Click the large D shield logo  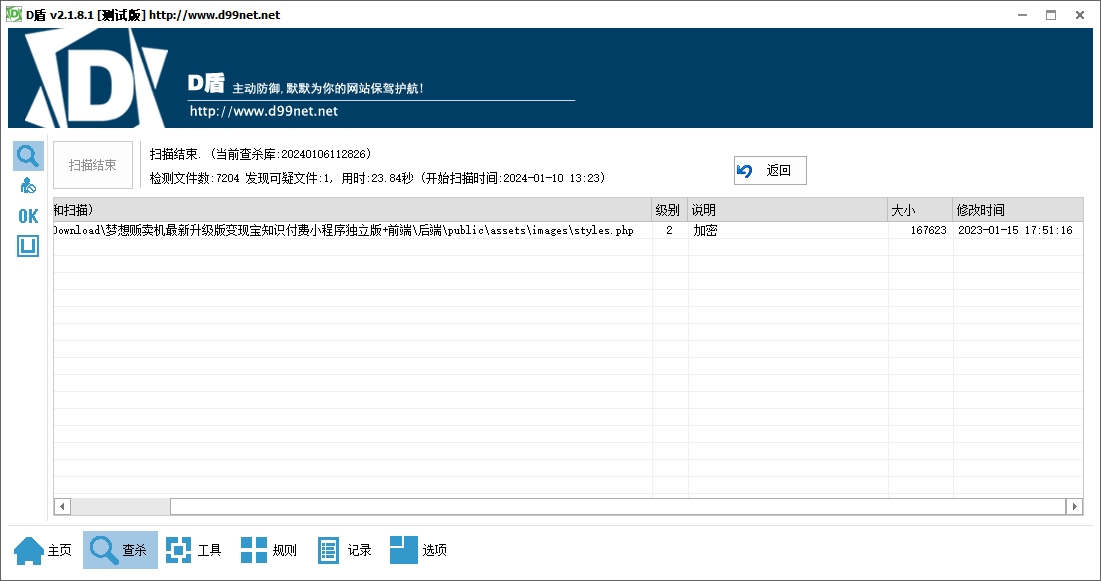tap(97, 78)
